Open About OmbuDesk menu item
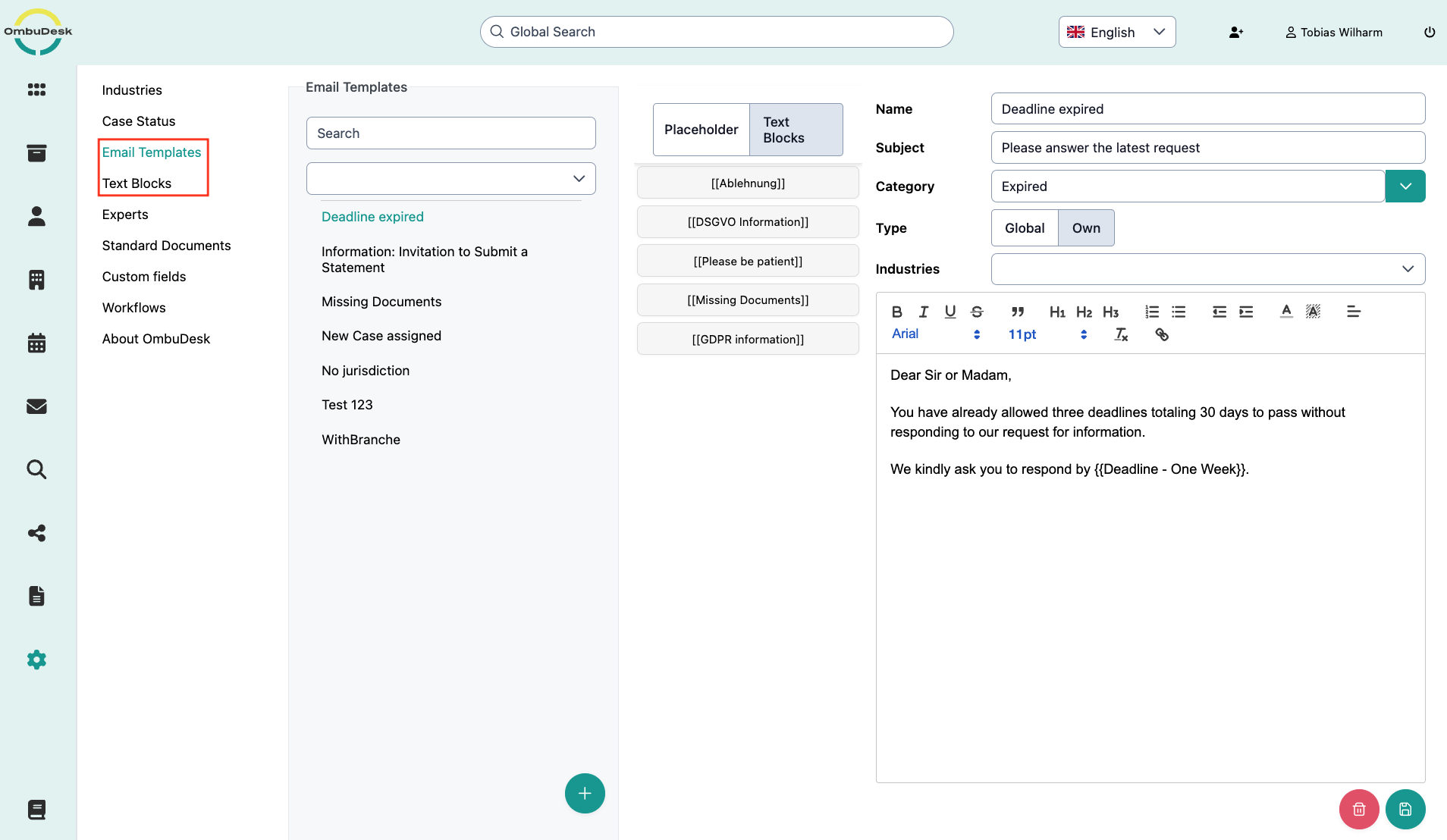This screenshot has height=840, width=1447. [x=156, y=339]
